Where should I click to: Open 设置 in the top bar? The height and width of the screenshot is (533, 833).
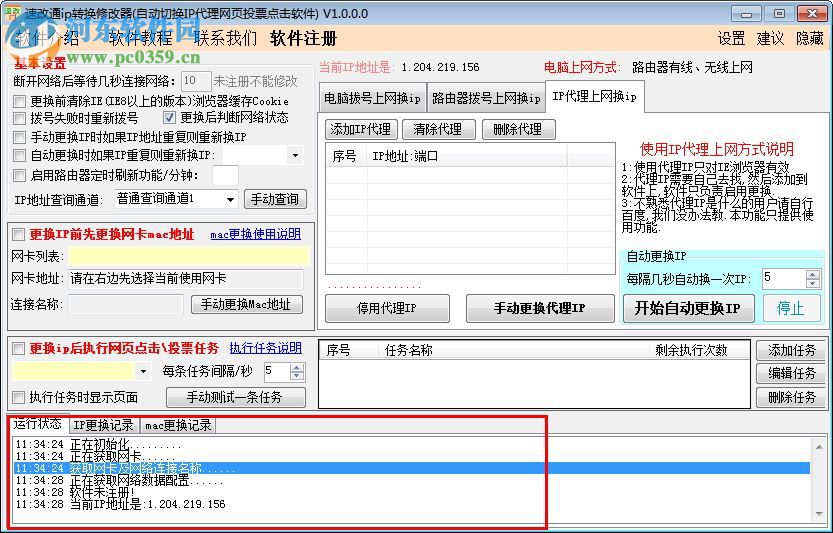click(732, 38)
